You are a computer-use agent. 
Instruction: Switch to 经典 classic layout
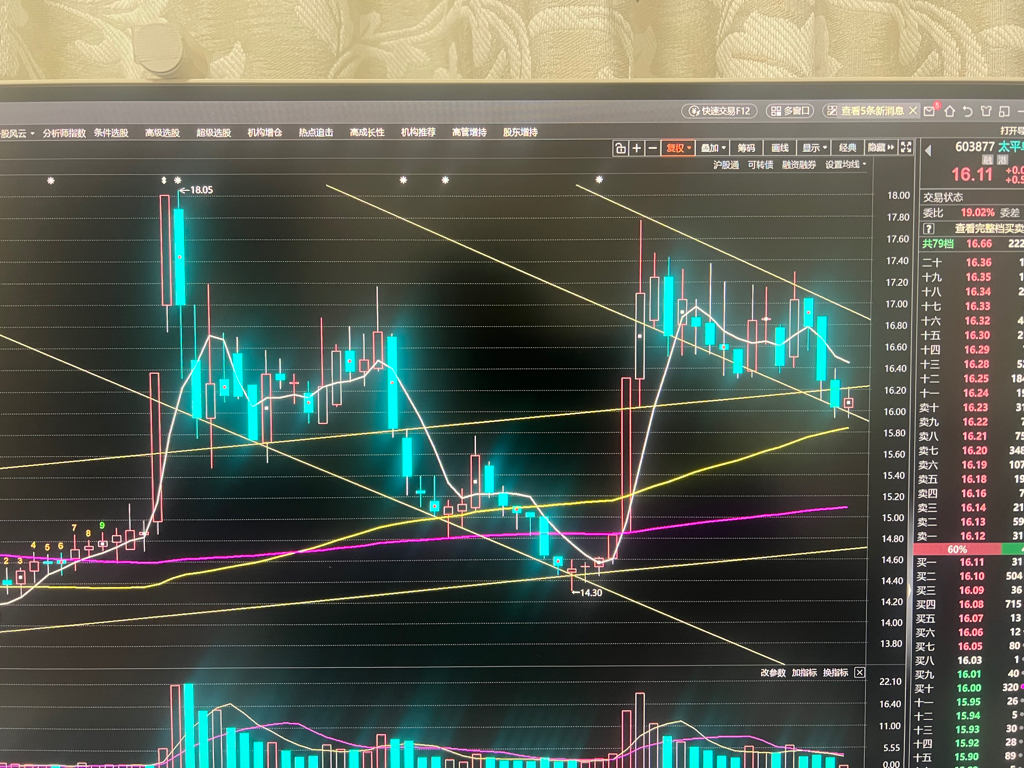tap(848, 148)
